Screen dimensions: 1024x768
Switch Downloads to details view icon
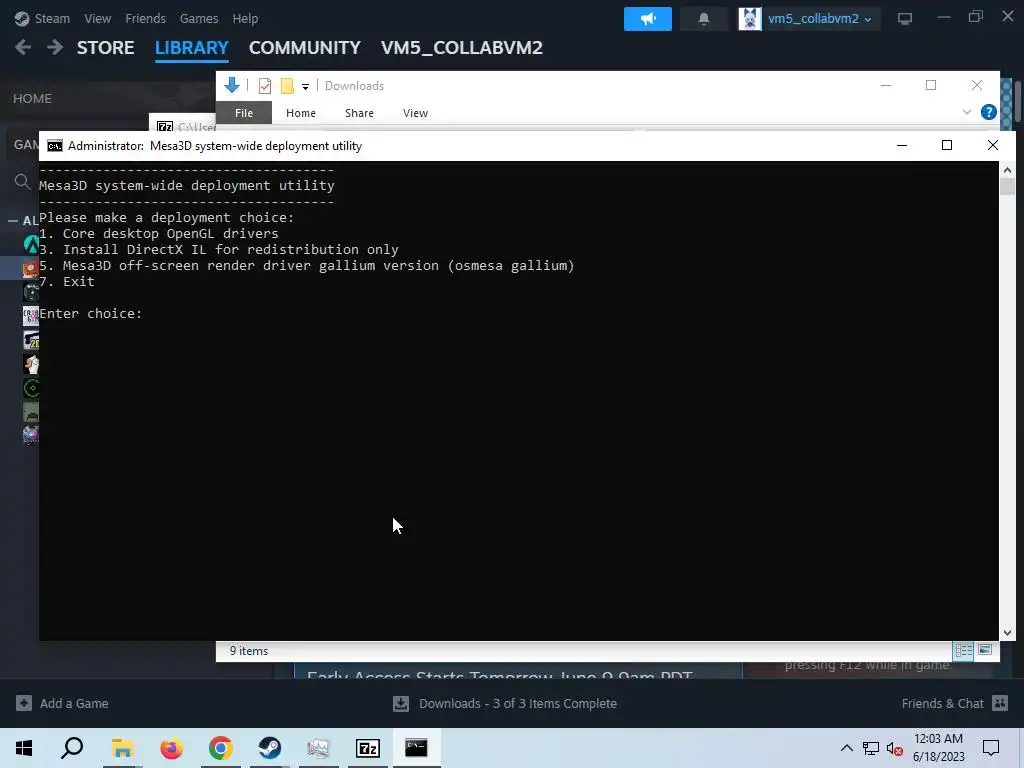(963, 650)
